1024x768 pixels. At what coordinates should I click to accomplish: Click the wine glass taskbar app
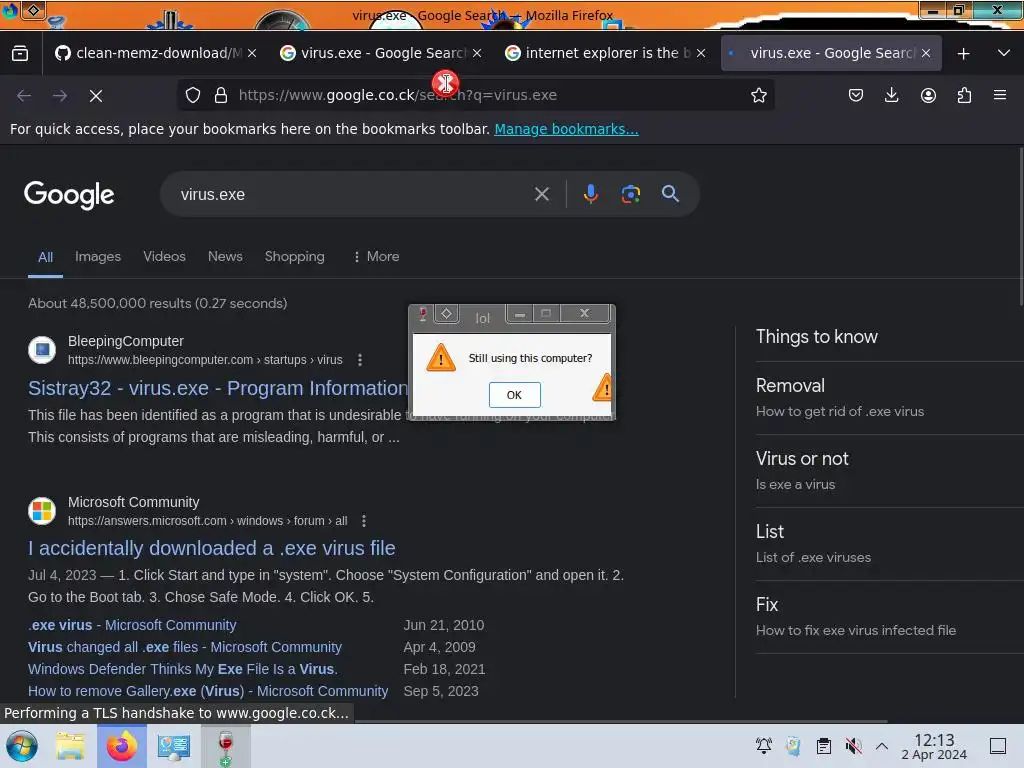225,746
